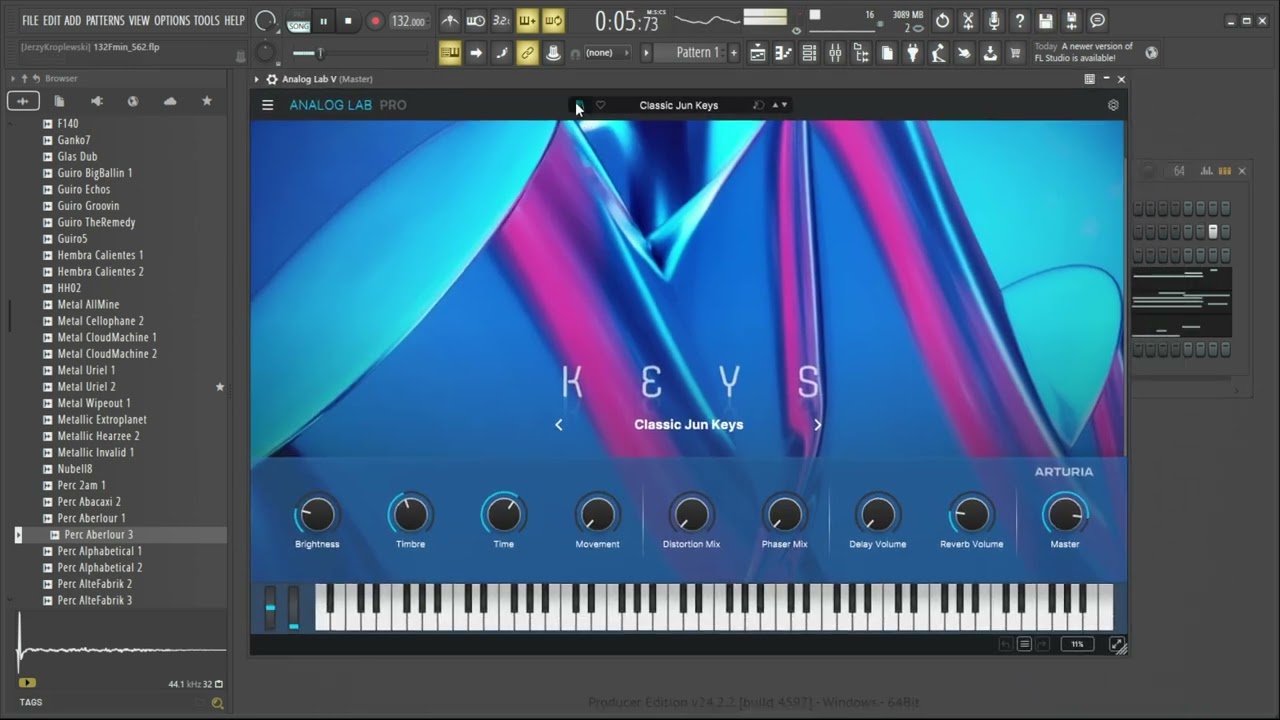
Task: Expand the Analog Lab V plugin options arrow
Action: [257, 79]
